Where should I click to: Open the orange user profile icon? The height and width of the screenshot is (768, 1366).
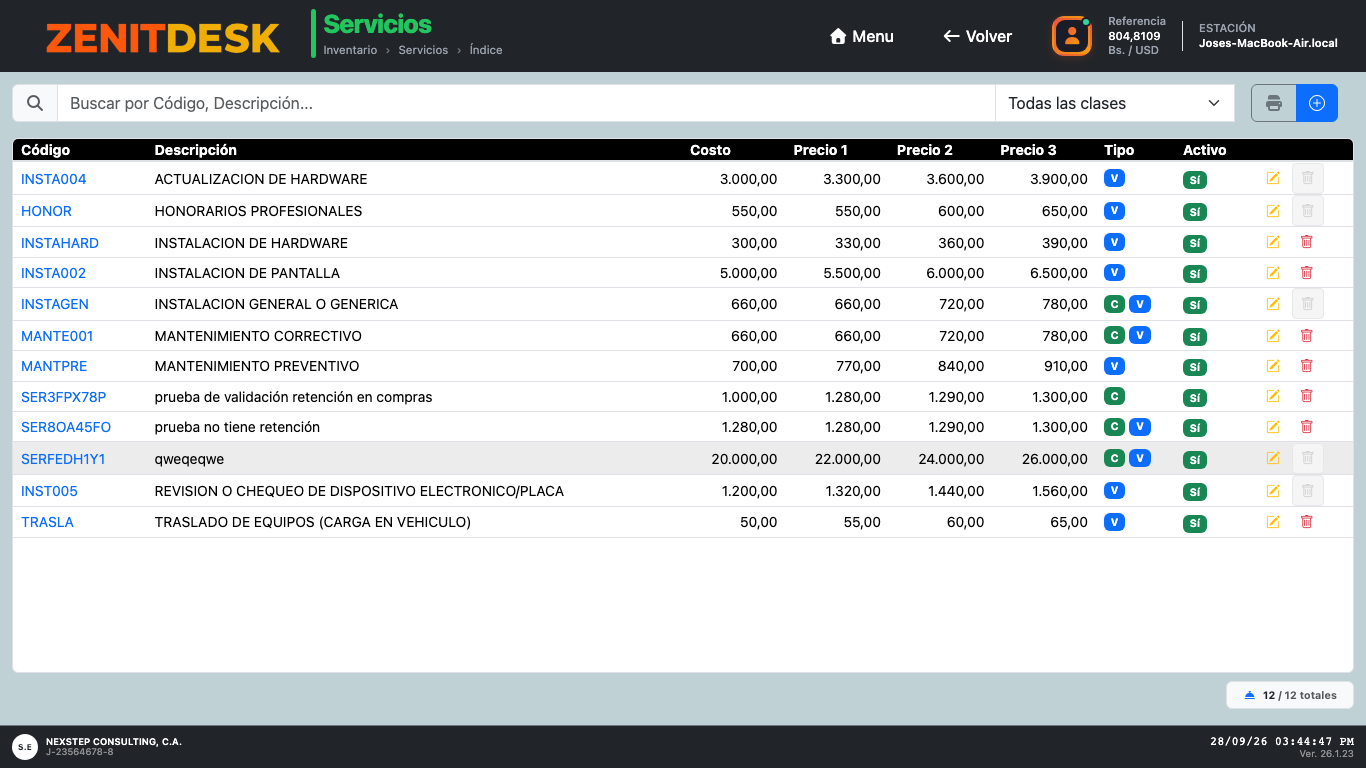(x=1072, y=36)
